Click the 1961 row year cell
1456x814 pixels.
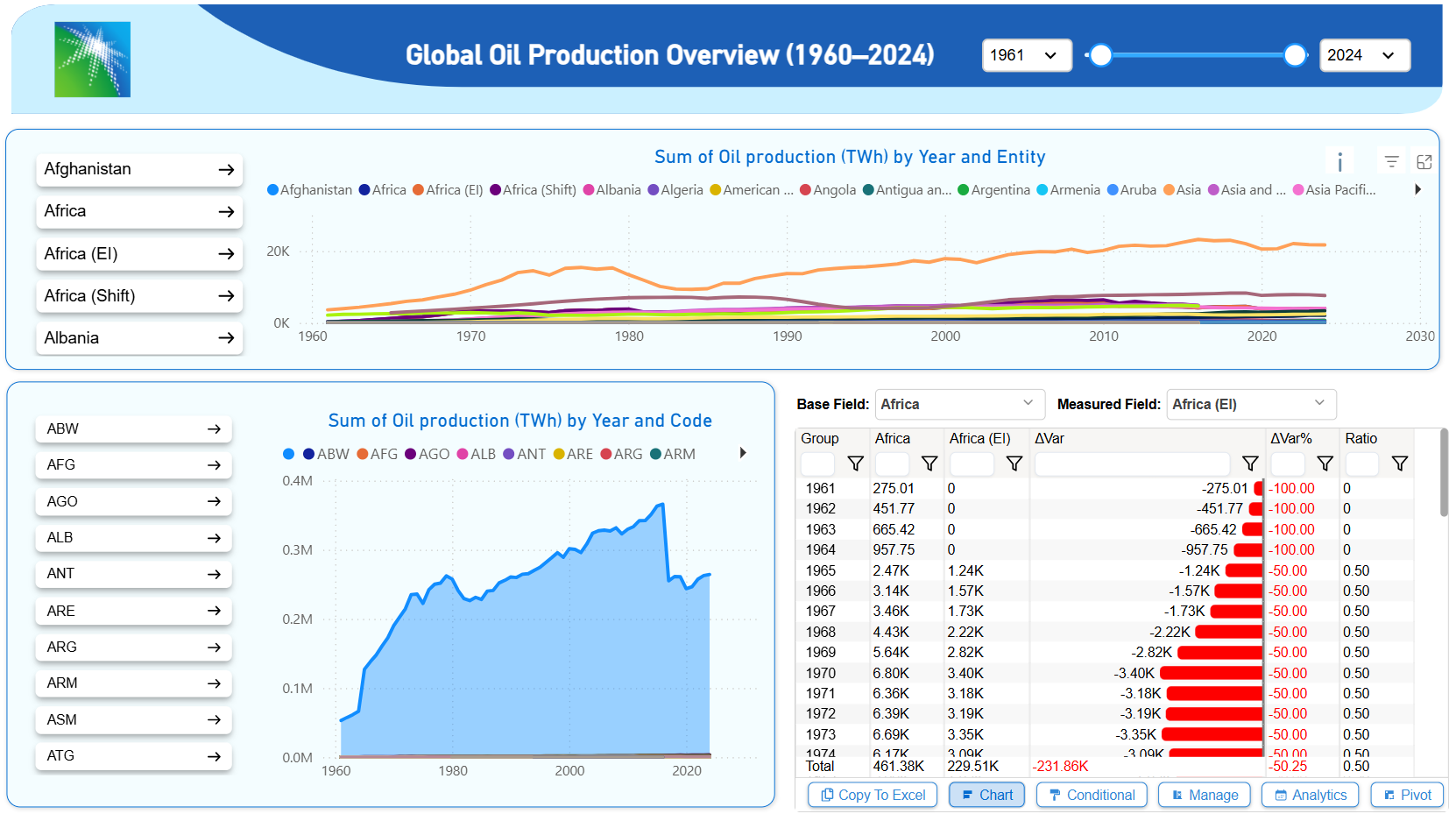(821, 488)
